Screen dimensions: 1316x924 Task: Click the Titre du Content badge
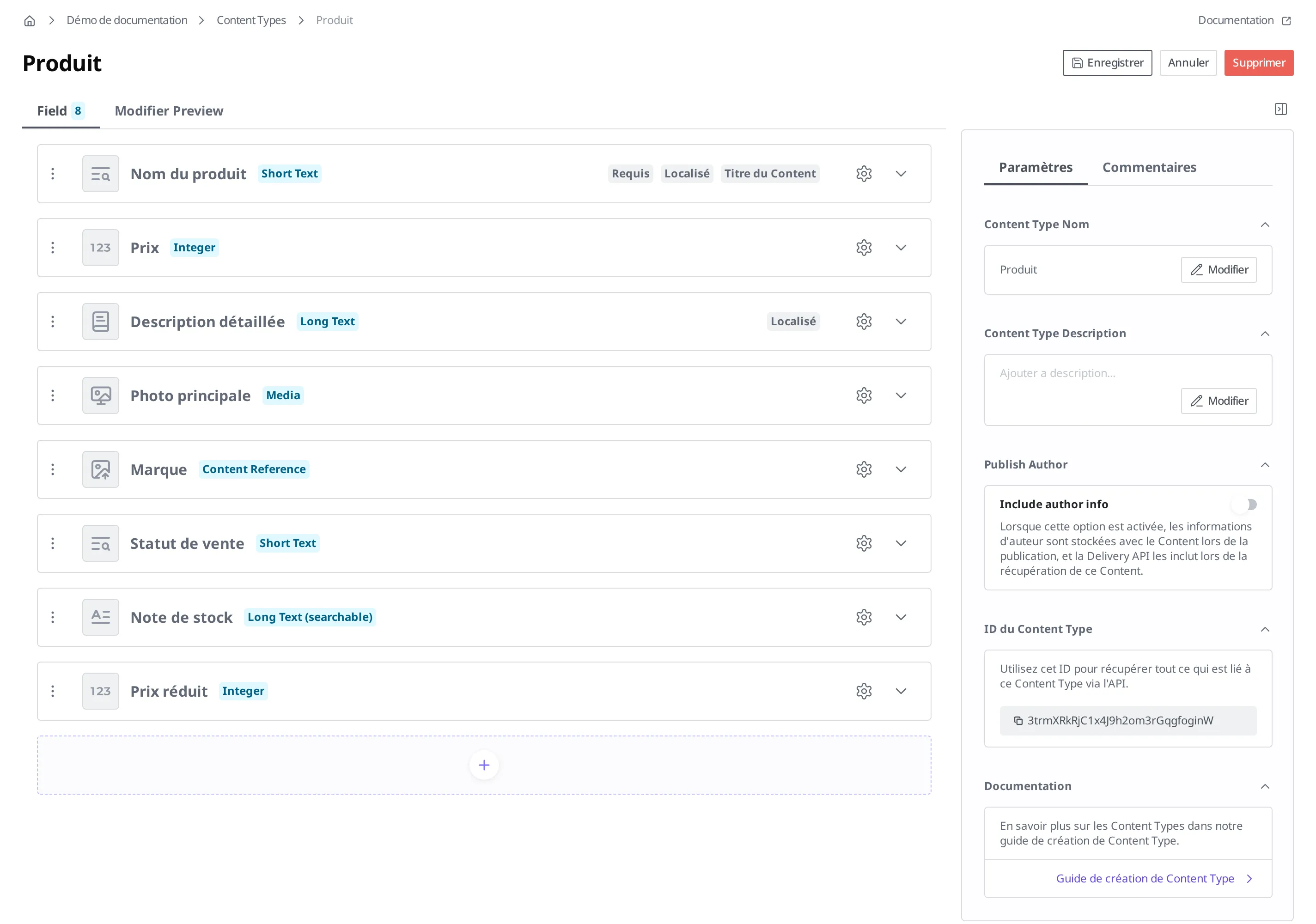pyautogui.click(x=770, y=174)
